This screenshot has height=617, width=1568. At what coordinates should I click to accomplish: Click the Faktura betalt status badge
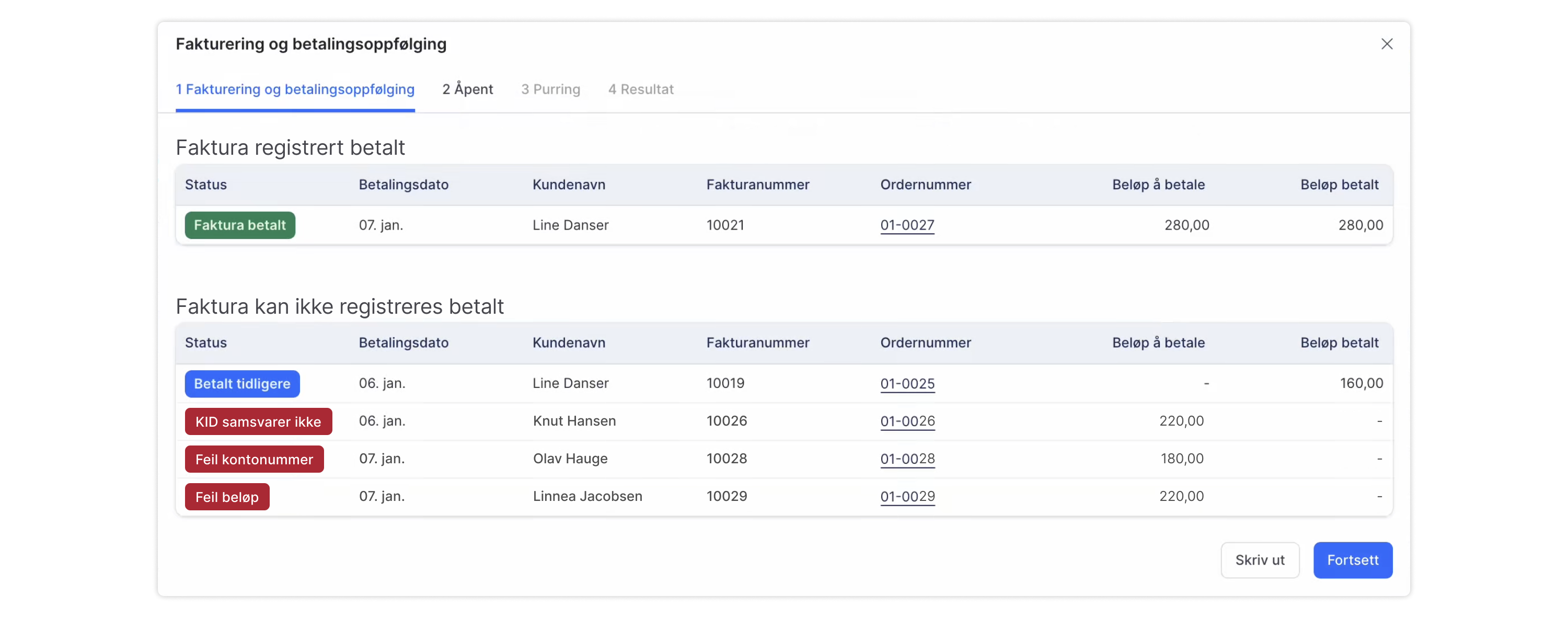point(240,225)
